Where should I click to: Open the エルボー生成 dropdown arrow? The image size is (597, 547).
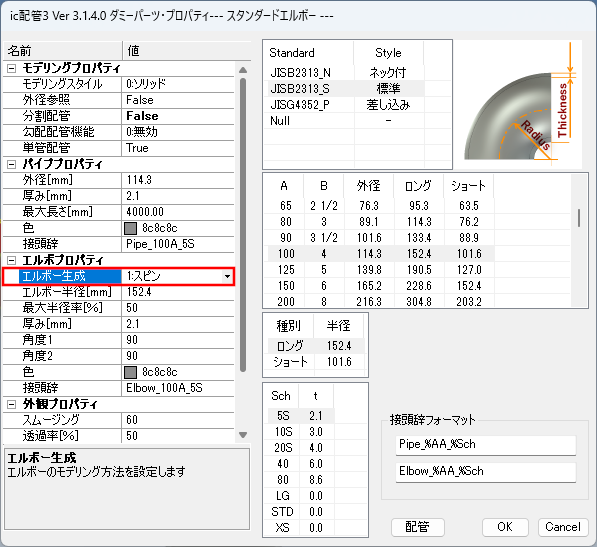pyautogui.click(x=227, y=276)
